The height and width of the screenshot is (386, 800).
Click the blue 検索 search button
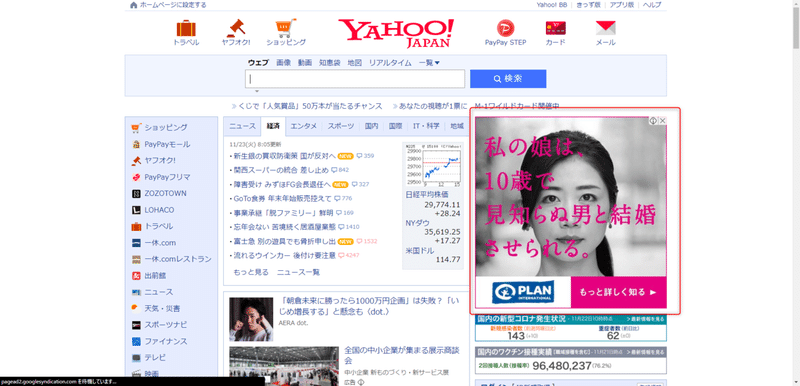point(508,79)
